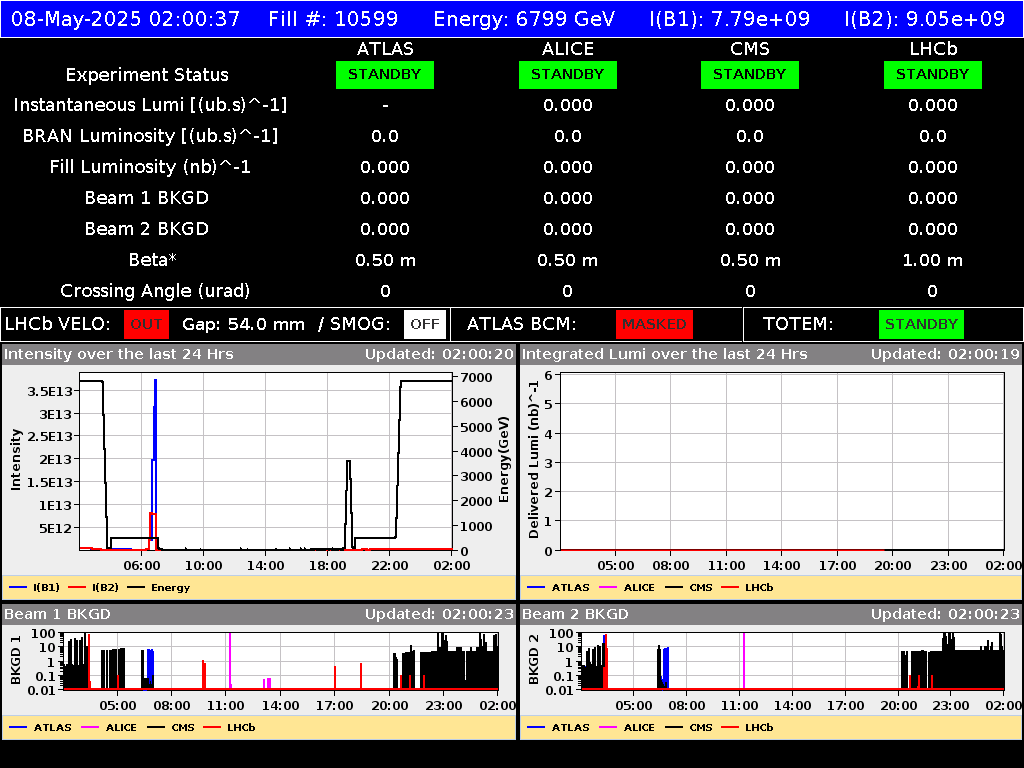Screen dimensions: 1024x768
Task: Click the Crossing Angle (urad) row label
Action: (155, 291)
